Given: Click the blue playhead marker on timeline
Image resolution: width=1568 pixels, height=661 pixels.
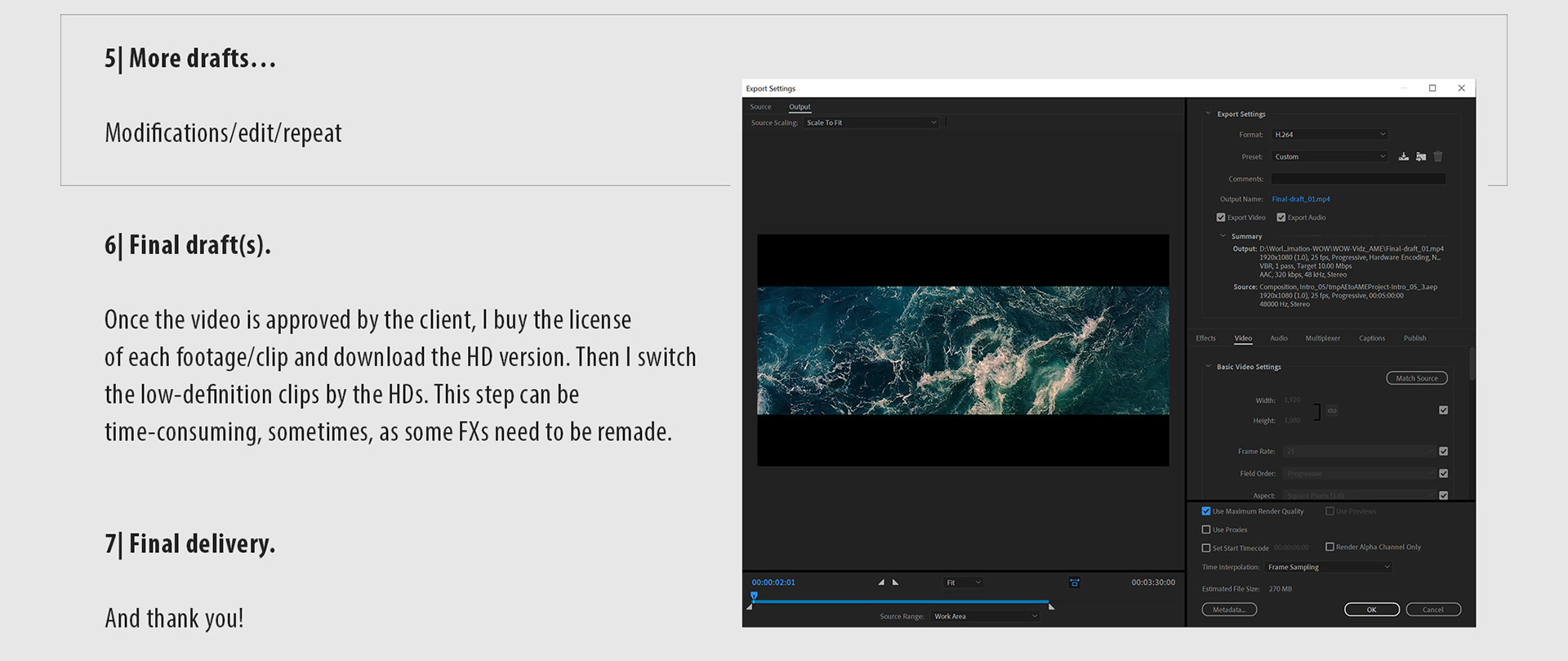Looking at the screenshot, I should coord(754,596).
